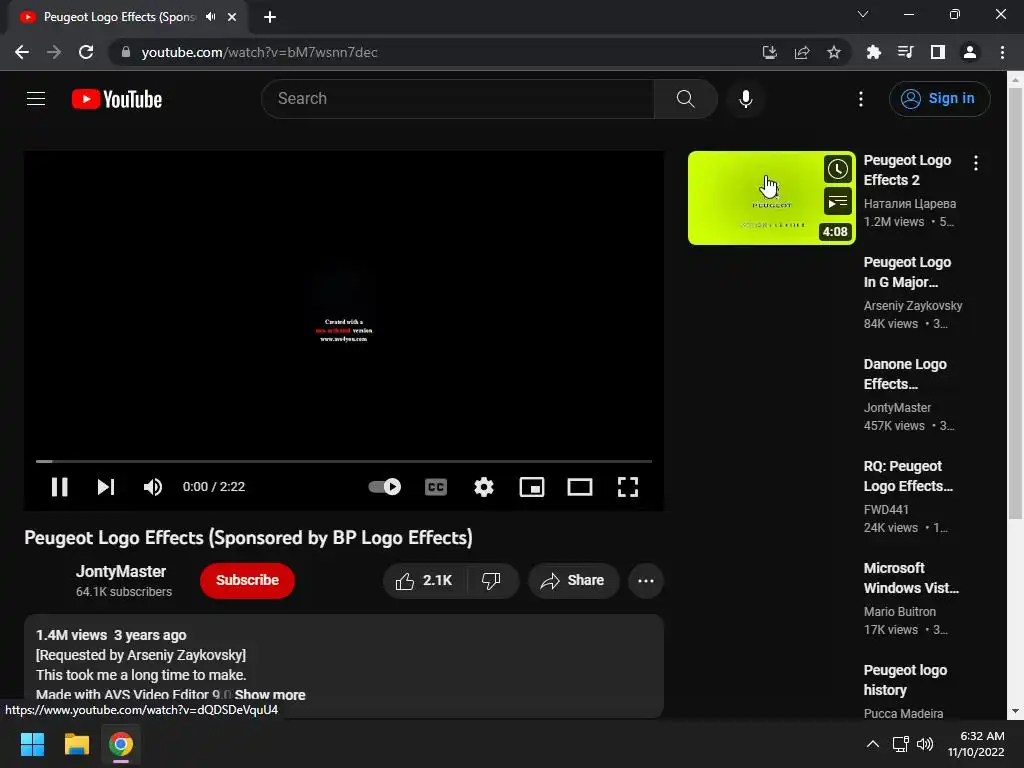Open Peugeot Logo In G Major video
Image resolution: width=1024 pixels, height=768 pixels.
click(x=907, y=272)
